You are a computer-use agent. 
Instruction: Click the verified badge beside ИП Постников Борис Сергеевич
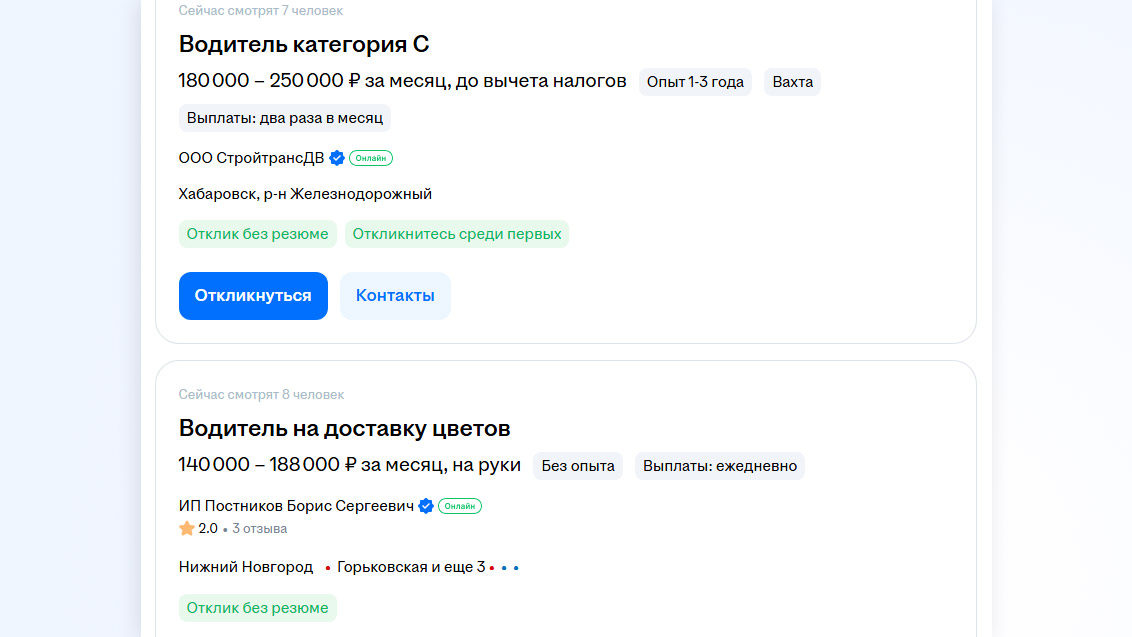[426, 506]
